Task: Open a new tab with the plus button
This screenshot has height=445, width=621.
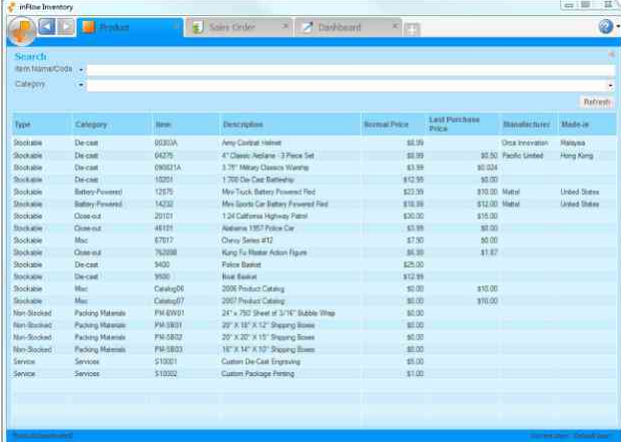Action: 412,29
